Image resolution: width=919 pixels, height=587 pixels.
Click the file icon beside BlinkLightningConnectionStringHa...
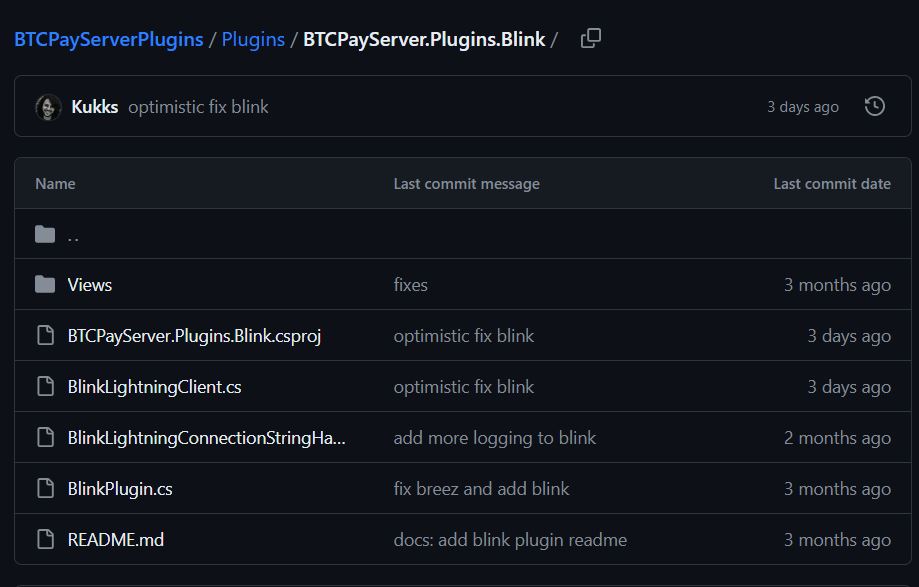[x=45, y=437]
